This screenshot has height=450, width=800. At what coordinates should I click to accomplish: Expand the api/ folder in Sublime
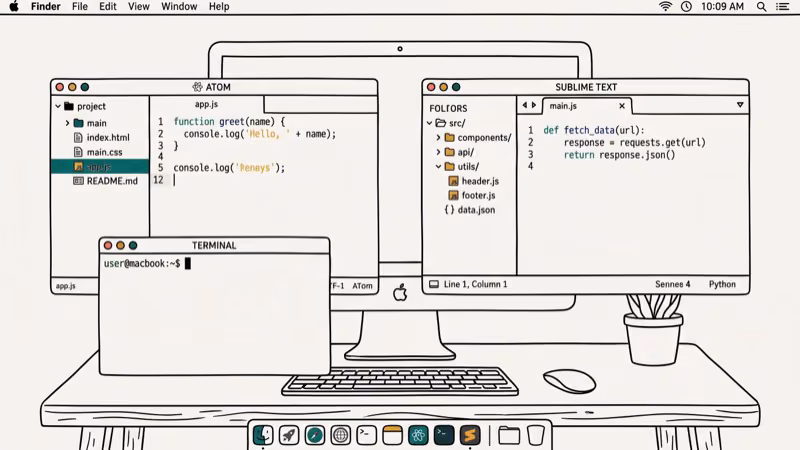coord(438,152)
